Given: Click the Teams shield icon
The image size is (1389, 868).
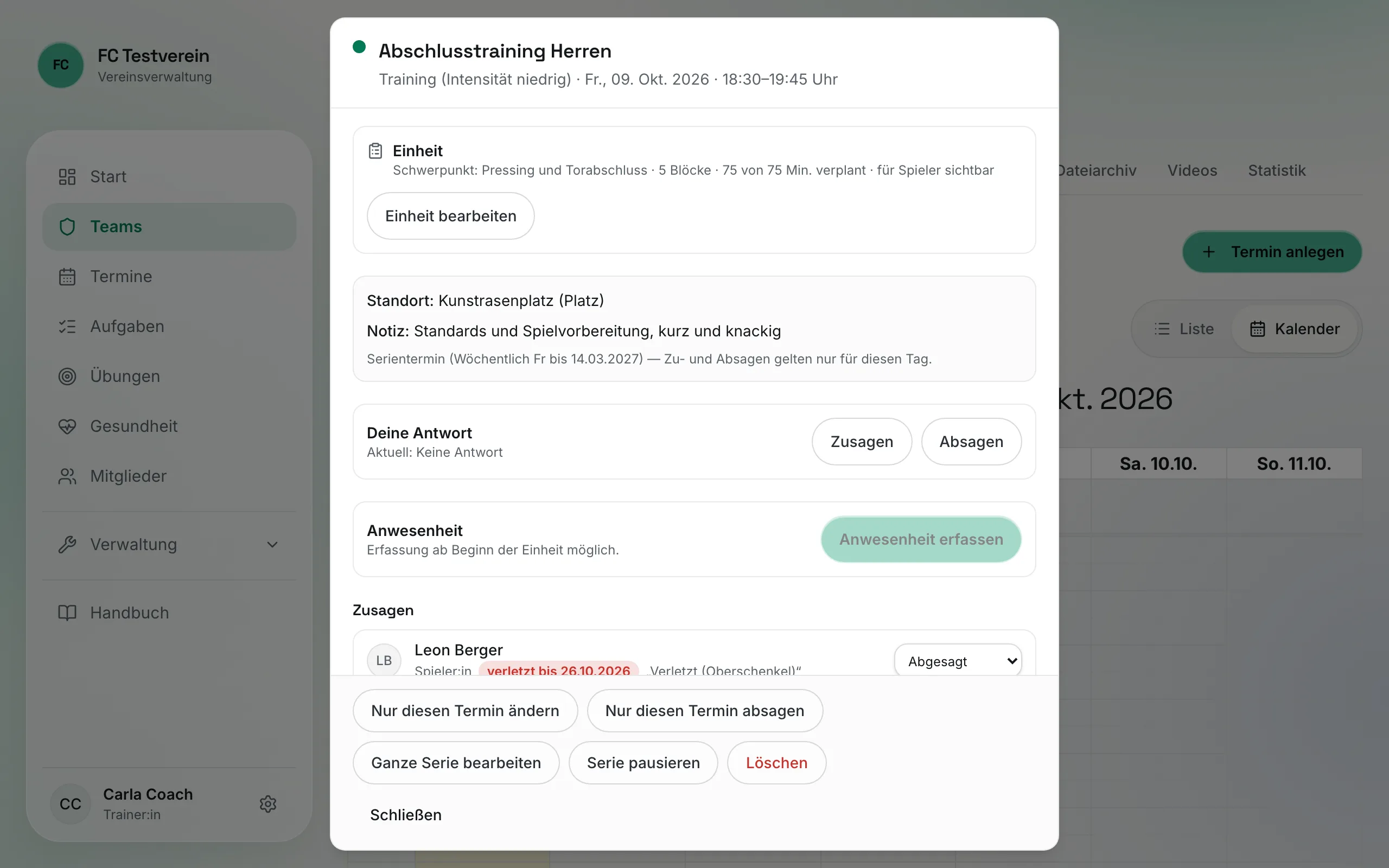Looking at the screenshot, I should tap(67, 227).
